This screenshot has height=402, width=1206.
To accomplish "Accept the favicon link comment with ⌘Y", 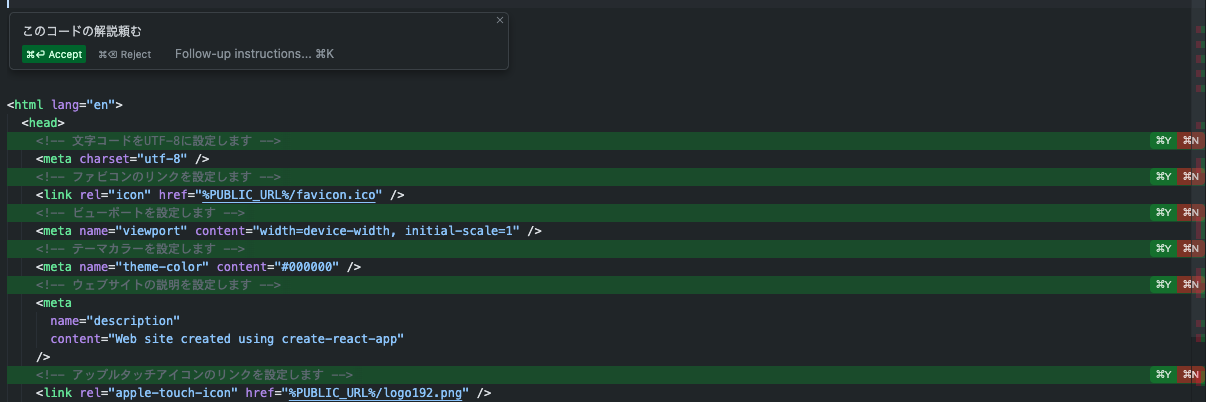I will 1163,177.
